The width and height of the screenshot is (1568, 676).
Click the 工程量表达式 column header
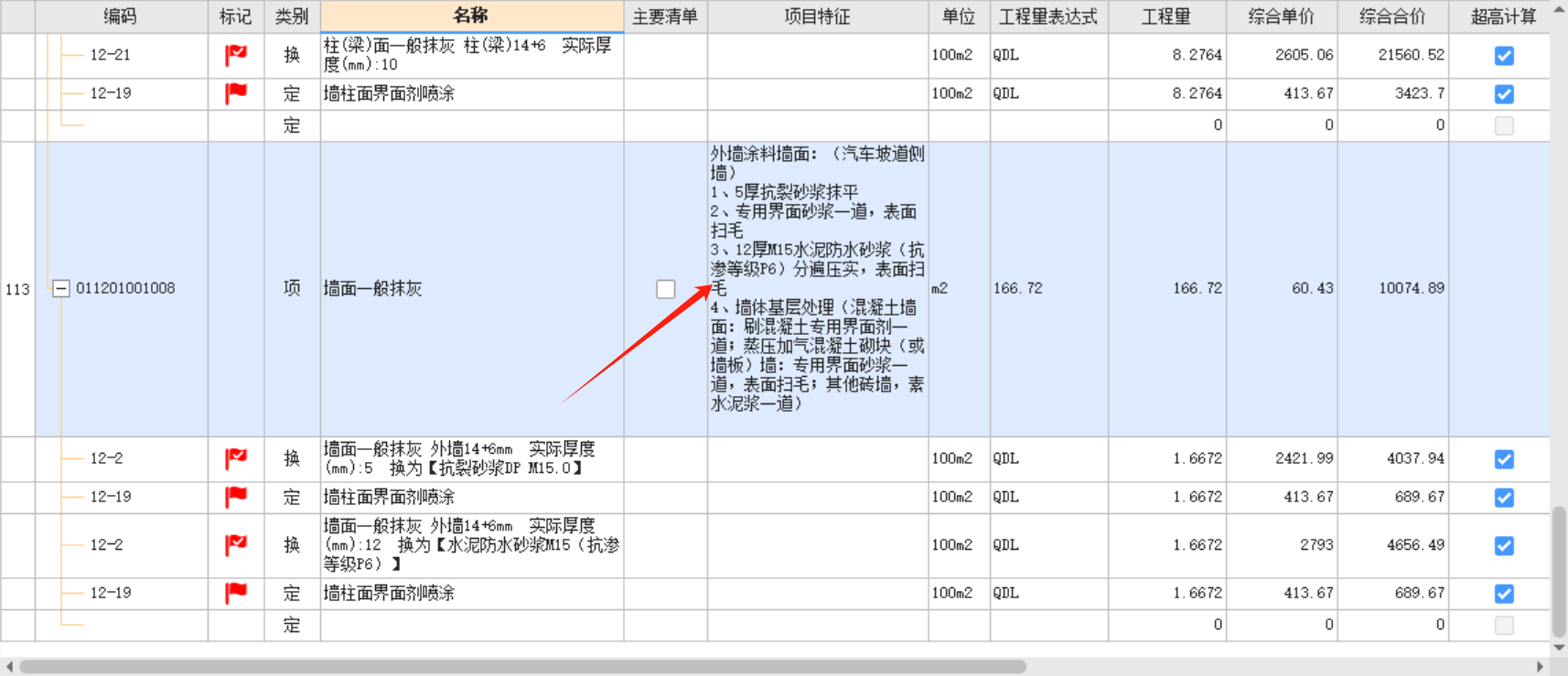[x=1048, y=16]
